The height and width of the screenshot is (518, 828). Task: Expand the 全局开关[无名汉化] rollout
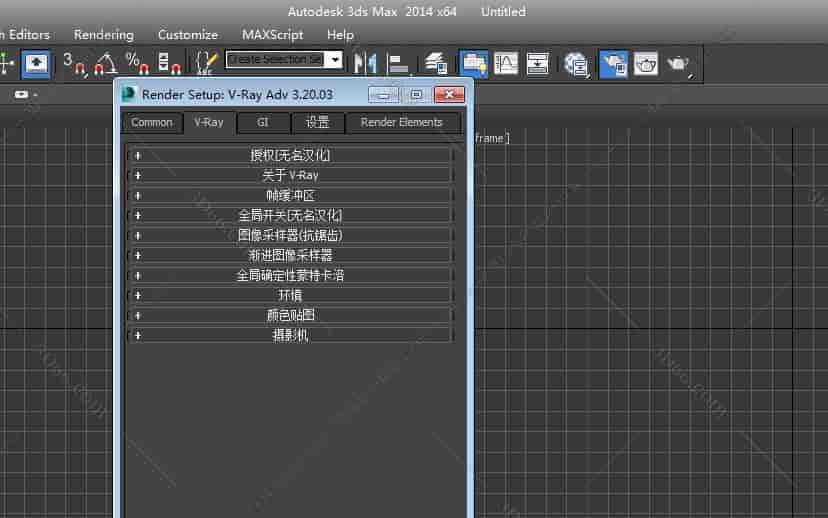[290, 215]
